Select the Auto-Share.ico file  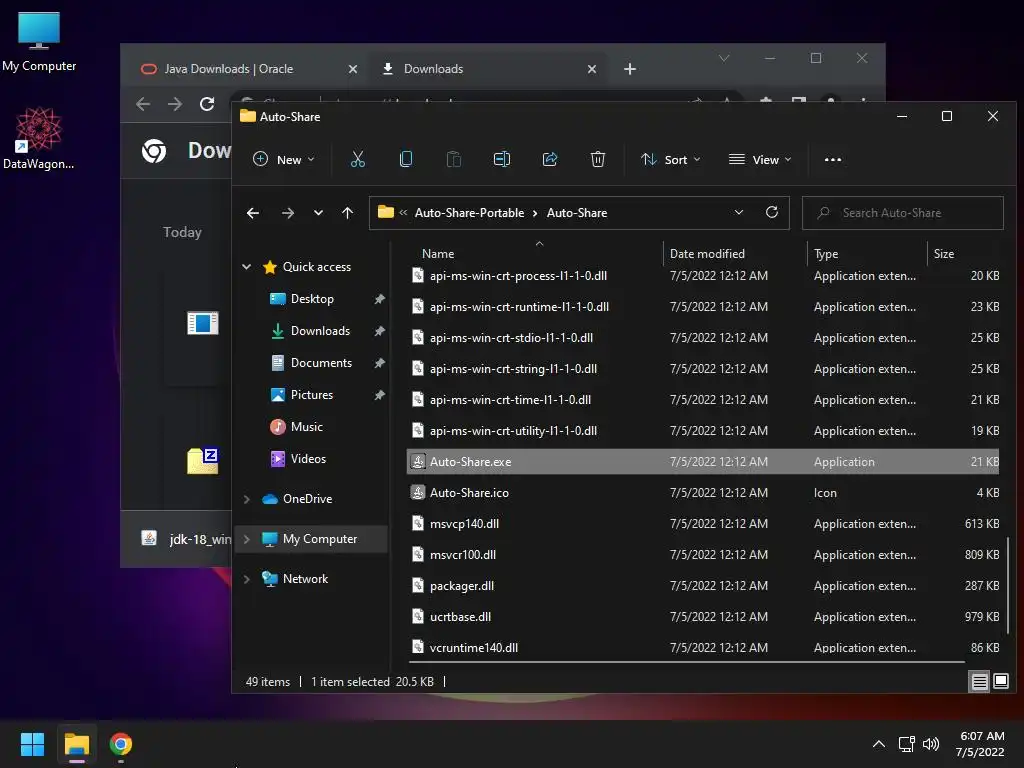tap(703, 493)
